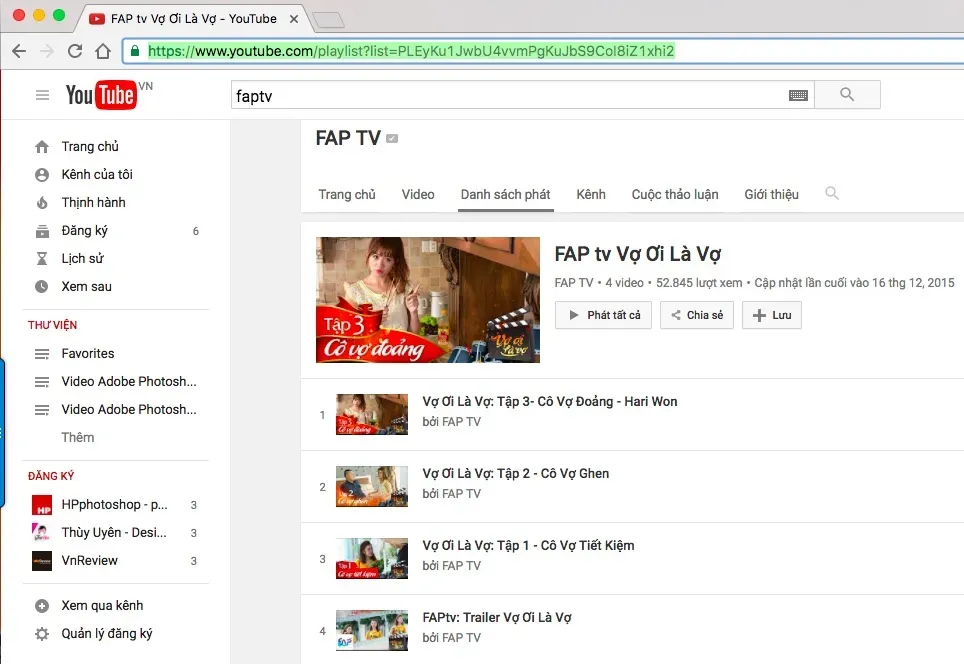Click the browser home icon
Viewport: 964px width, 664px height.
[x=103, y=51]
